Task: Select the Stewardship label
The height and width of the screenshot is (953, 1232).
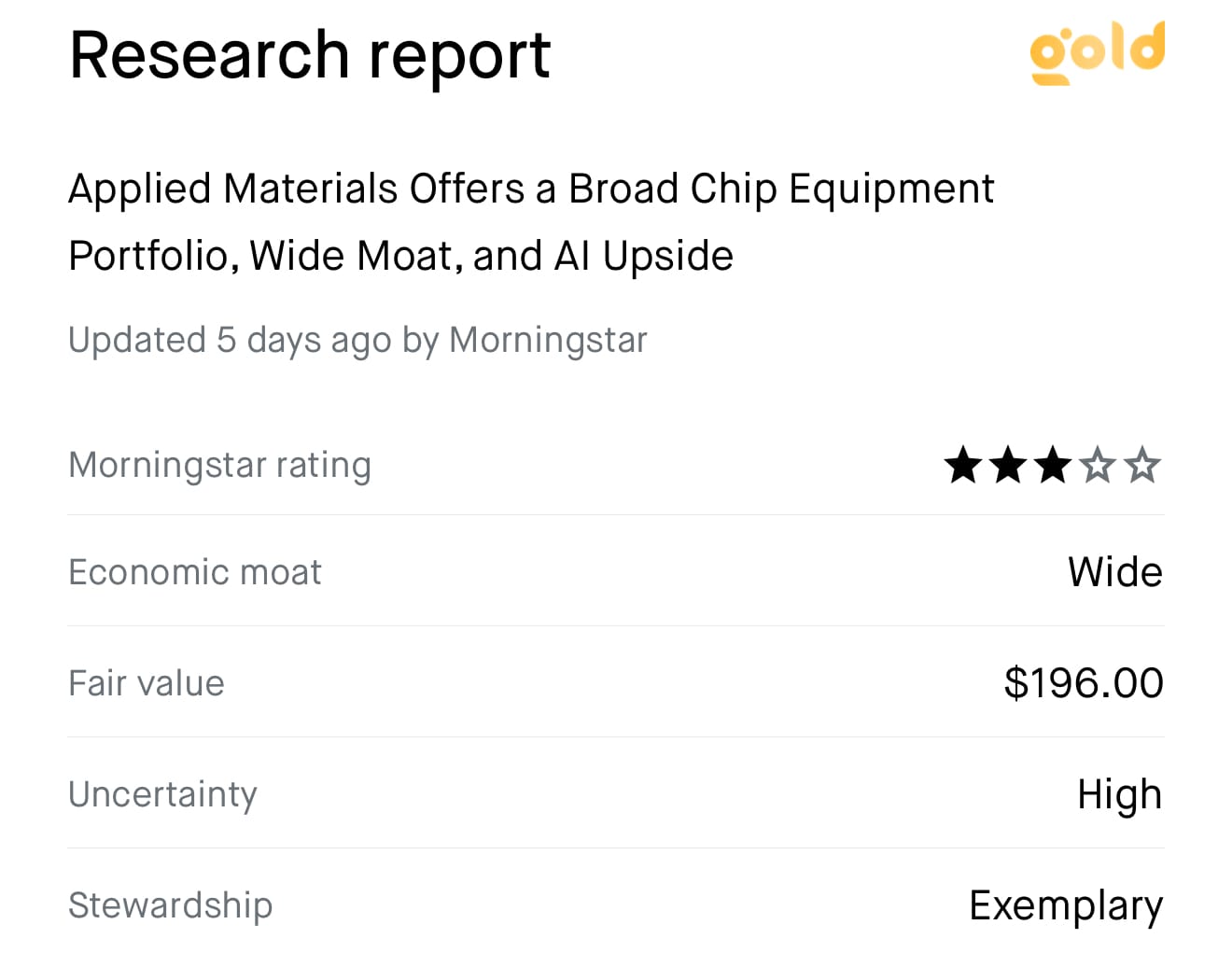Action: coord(171,905)
